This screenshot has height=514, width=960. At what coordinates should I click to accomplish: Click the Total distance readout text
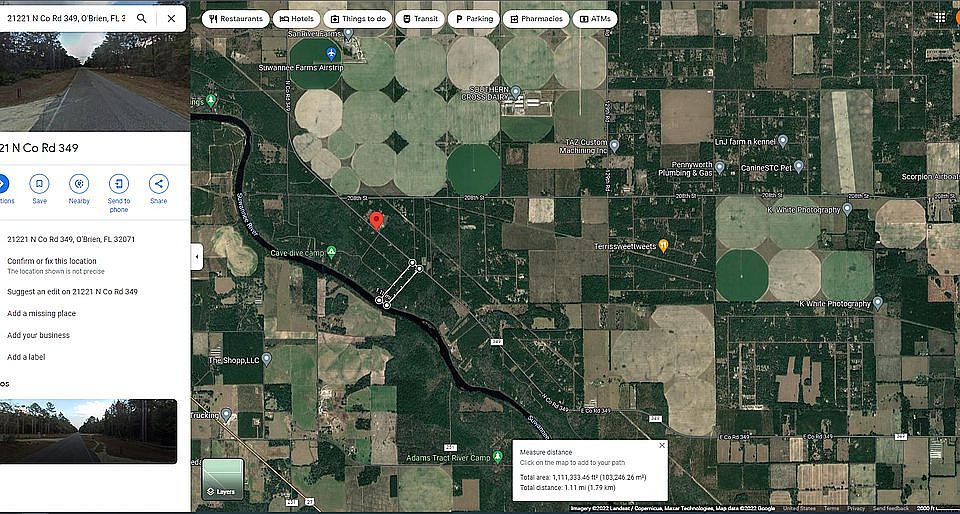568,487
